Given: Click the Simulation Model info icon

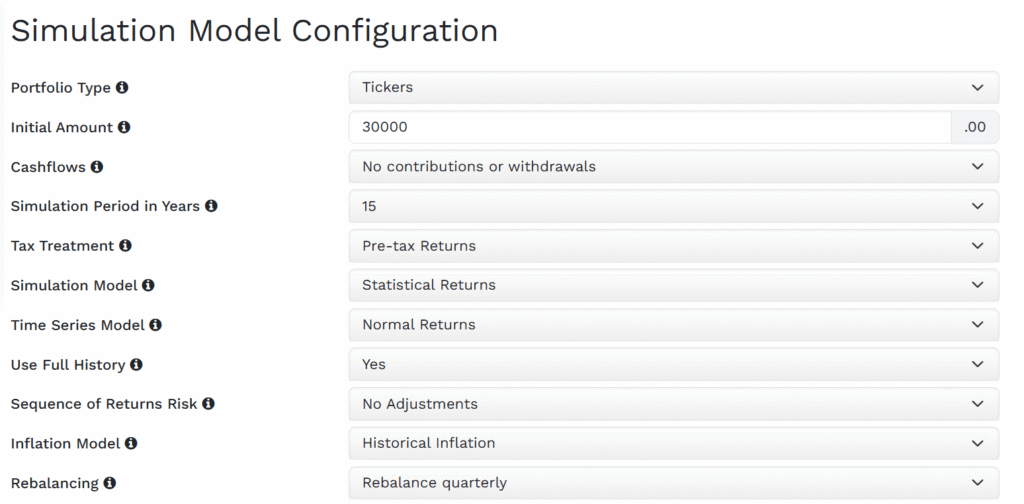Looking at the screenshot, I should click(x=148, y=285).
